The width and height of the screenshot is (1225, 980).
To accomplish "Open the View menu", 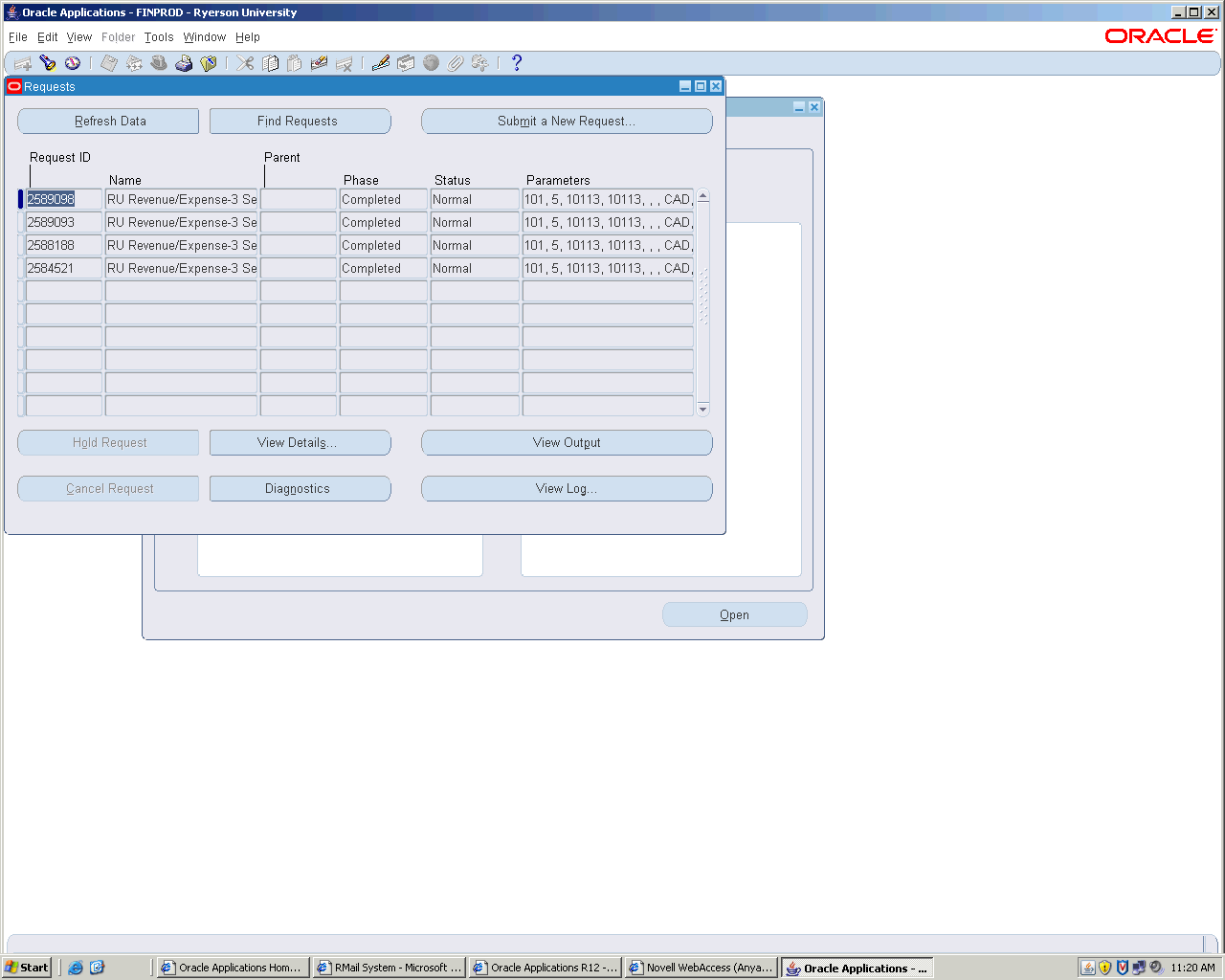I will pyautogui.click(x=79, y=37).
